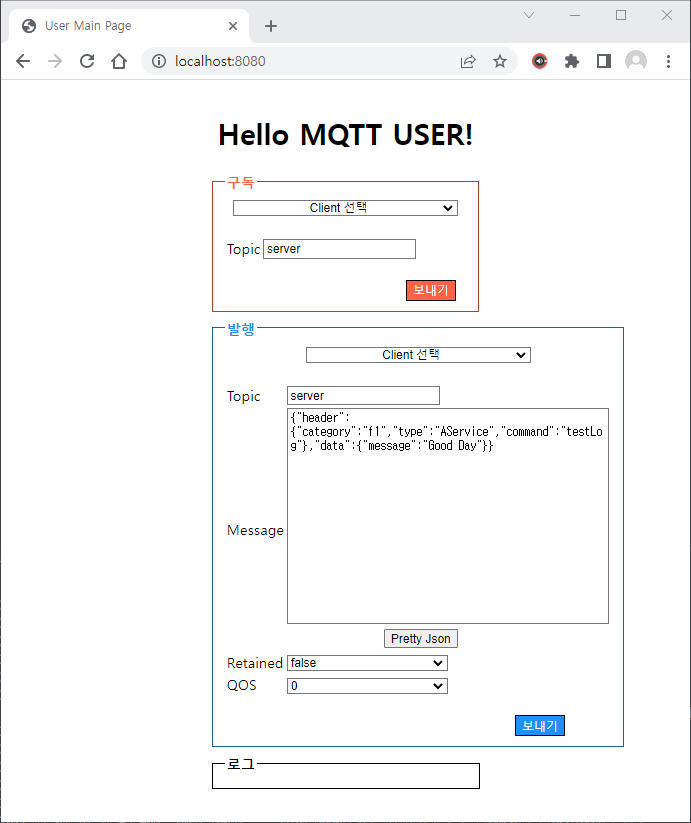Open the QOS 0 dropdown

(367, 686)
